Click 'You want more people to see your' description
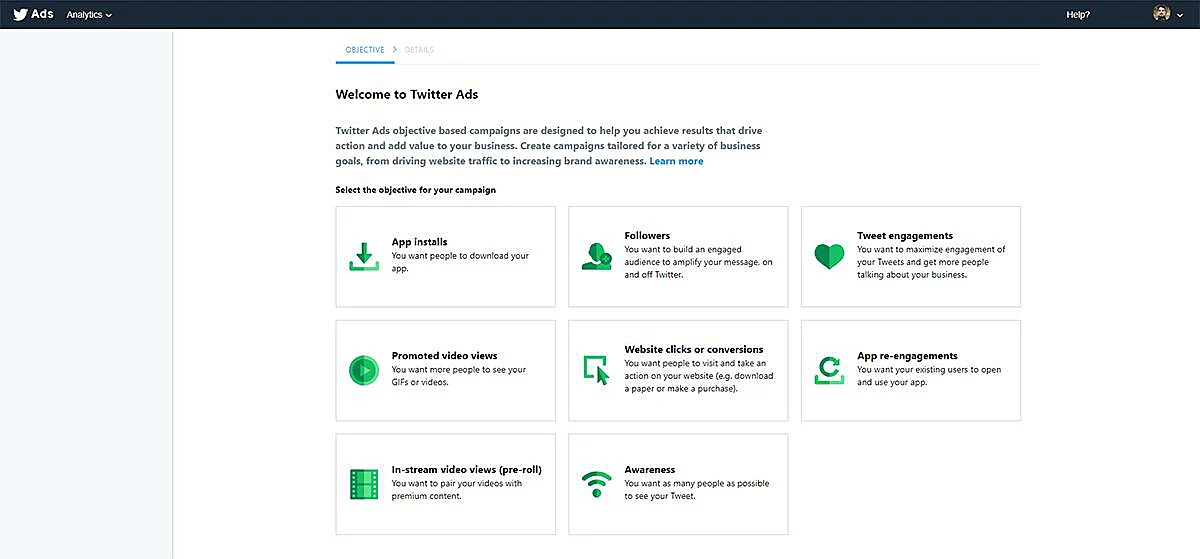Image resolution: width=1200 pixels, height=559 pixels. pyautogui.click(x=458, y=376)
